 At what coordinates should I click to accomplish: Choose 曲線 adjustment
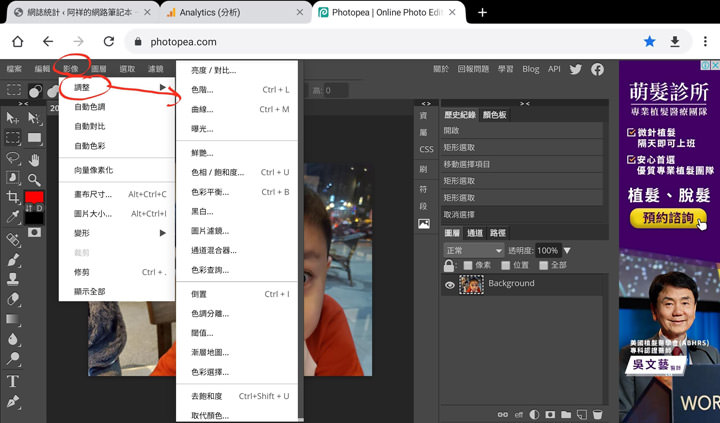[236, 109]
